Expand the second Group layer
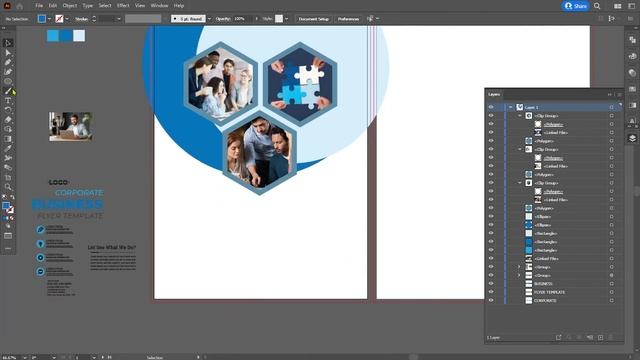This screenshot has width=640, height=360. coord(520,276)
